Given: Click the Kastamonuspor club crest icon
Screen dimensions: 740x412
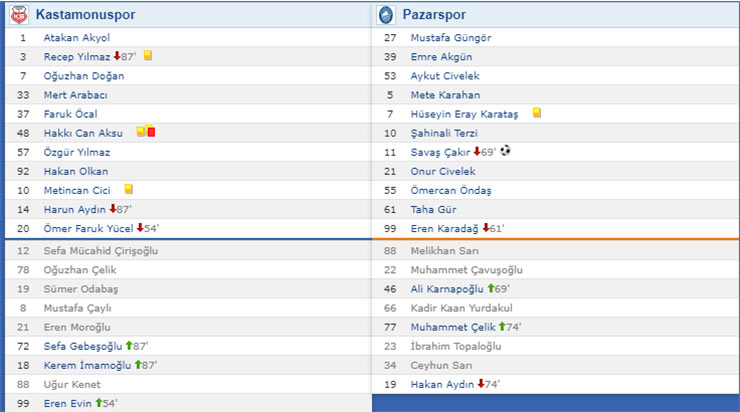Looking at the screenshot, I should tap(20, 15).
